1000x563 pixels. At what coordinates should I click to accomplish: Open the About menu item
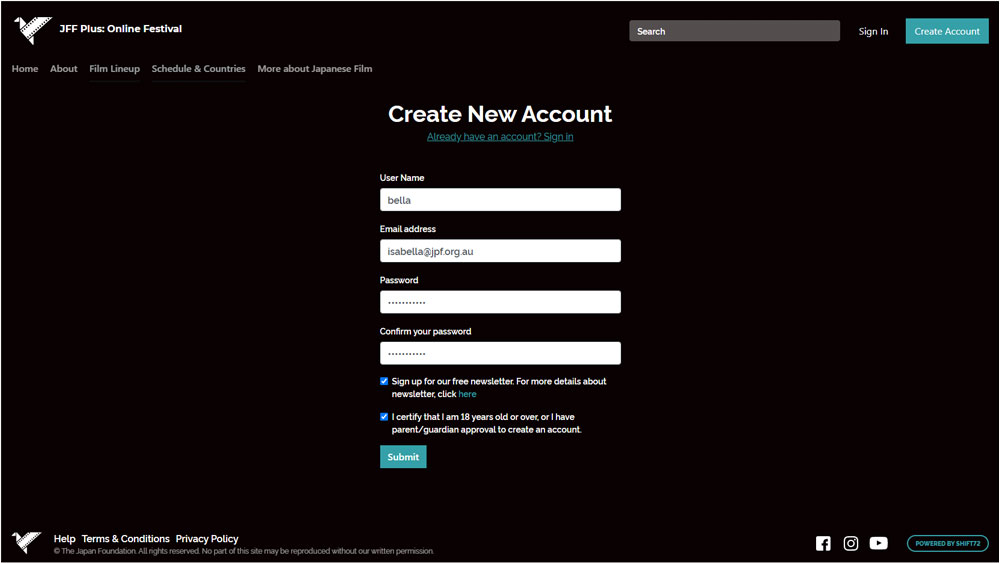64,69
